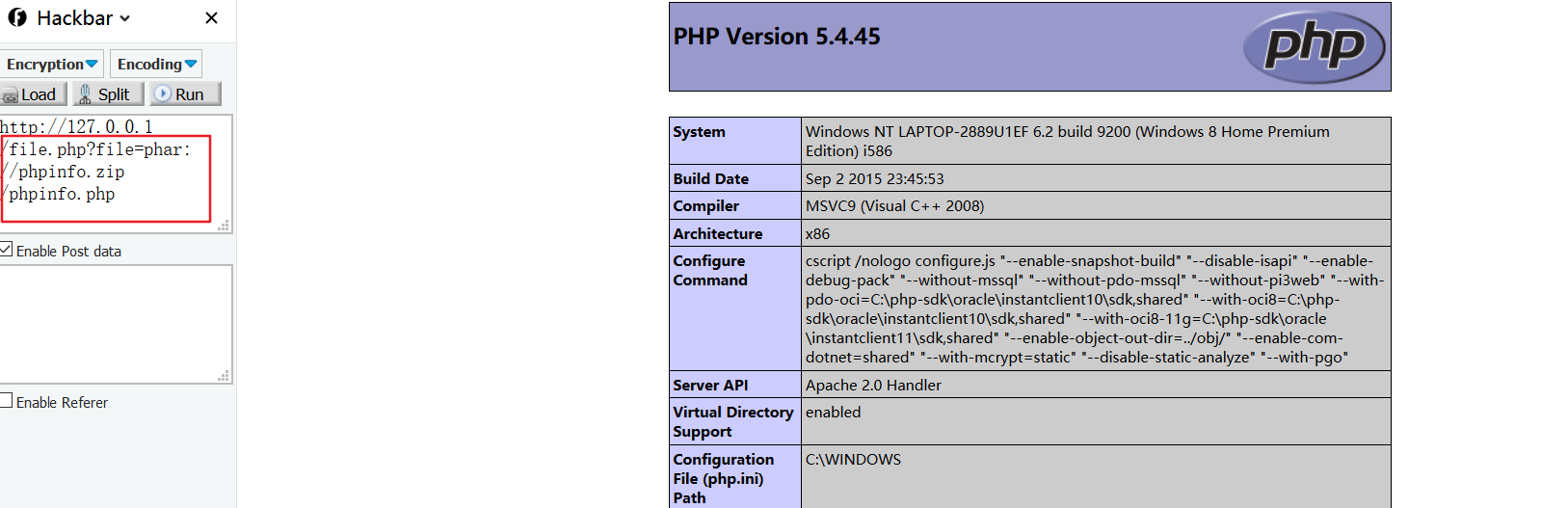1568x508 pixels.
Task: Click the resize grip of URL text area
Action: click(224, 226)
